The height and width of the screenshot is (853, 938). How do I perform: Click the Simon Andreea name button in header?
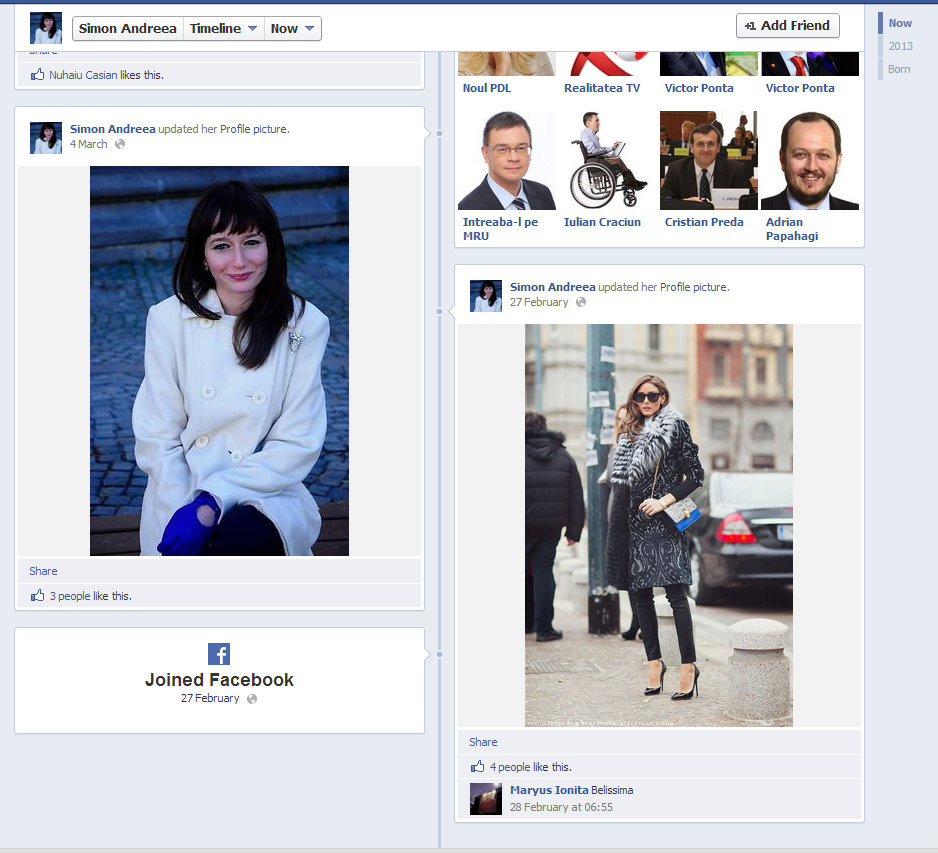[127, 28]
